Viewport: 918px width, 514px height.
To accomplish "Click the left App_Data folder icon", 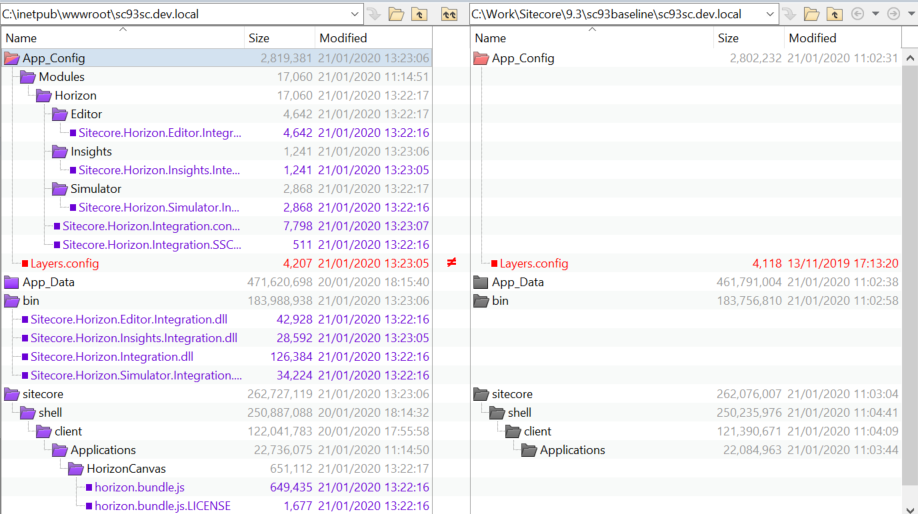I will (x=12, y=282).
